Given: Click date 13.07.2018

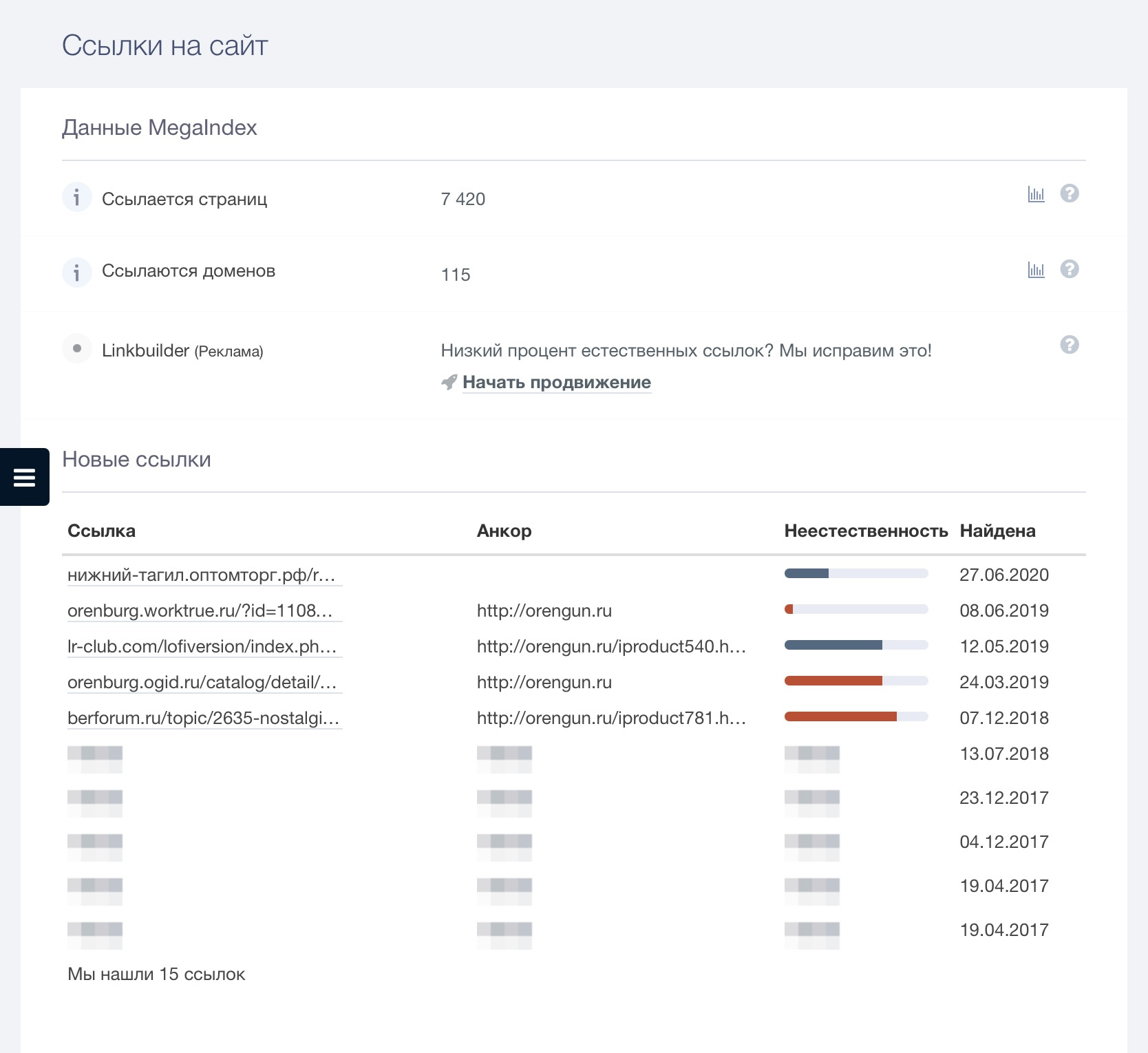Looking at the screenshot, I should tap(1004, 754).
